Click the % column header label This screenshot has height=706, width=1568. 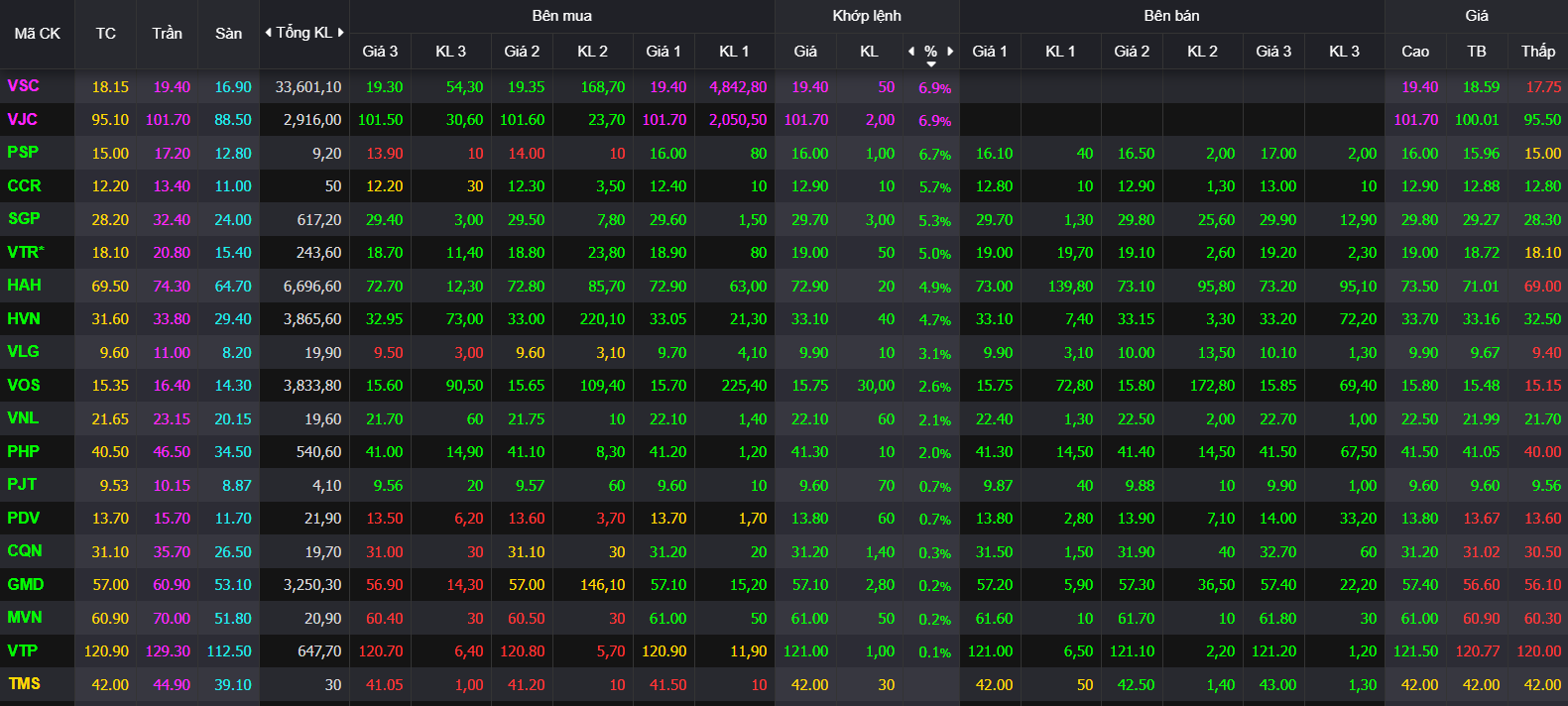930,51
